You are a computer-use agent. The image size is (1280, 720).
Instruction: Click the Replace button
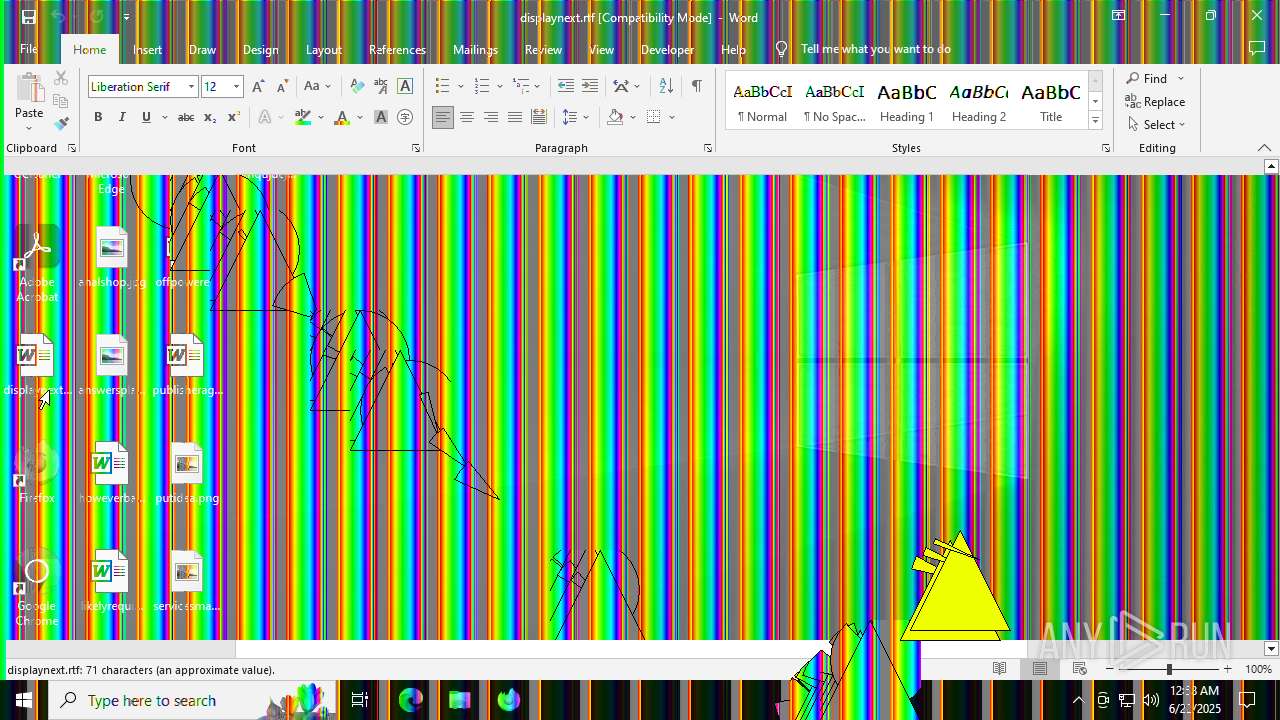[1155, 102]
